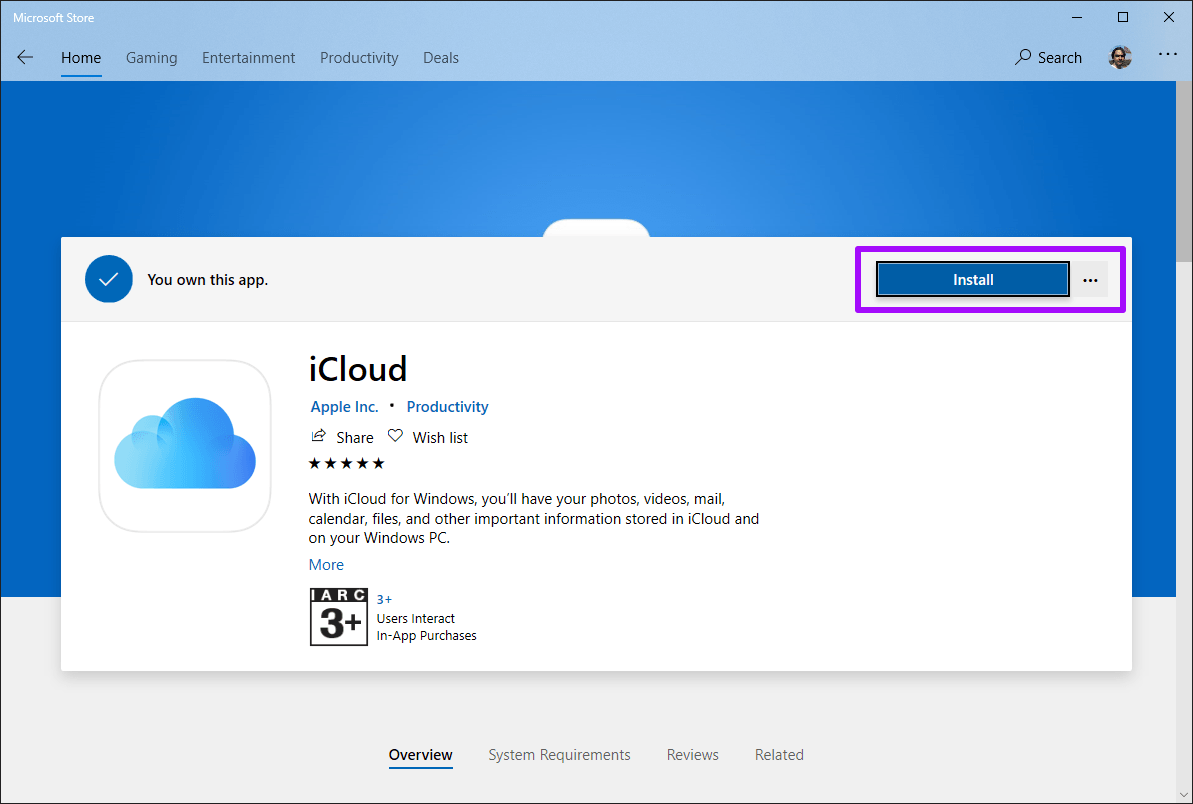Open the Productivity tab in header
This screenshot has width=1193, height=804.
tap(359, 58)
